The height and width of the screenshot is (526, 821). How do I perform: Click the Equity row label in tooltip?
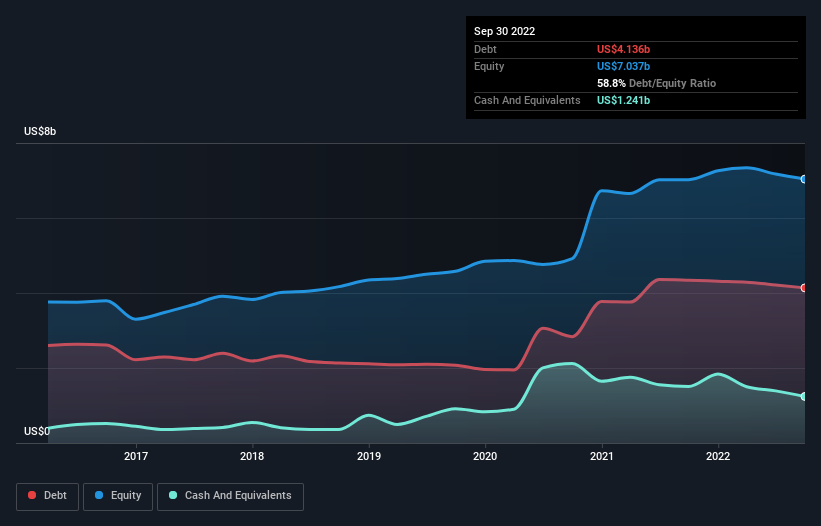[489, 66]
